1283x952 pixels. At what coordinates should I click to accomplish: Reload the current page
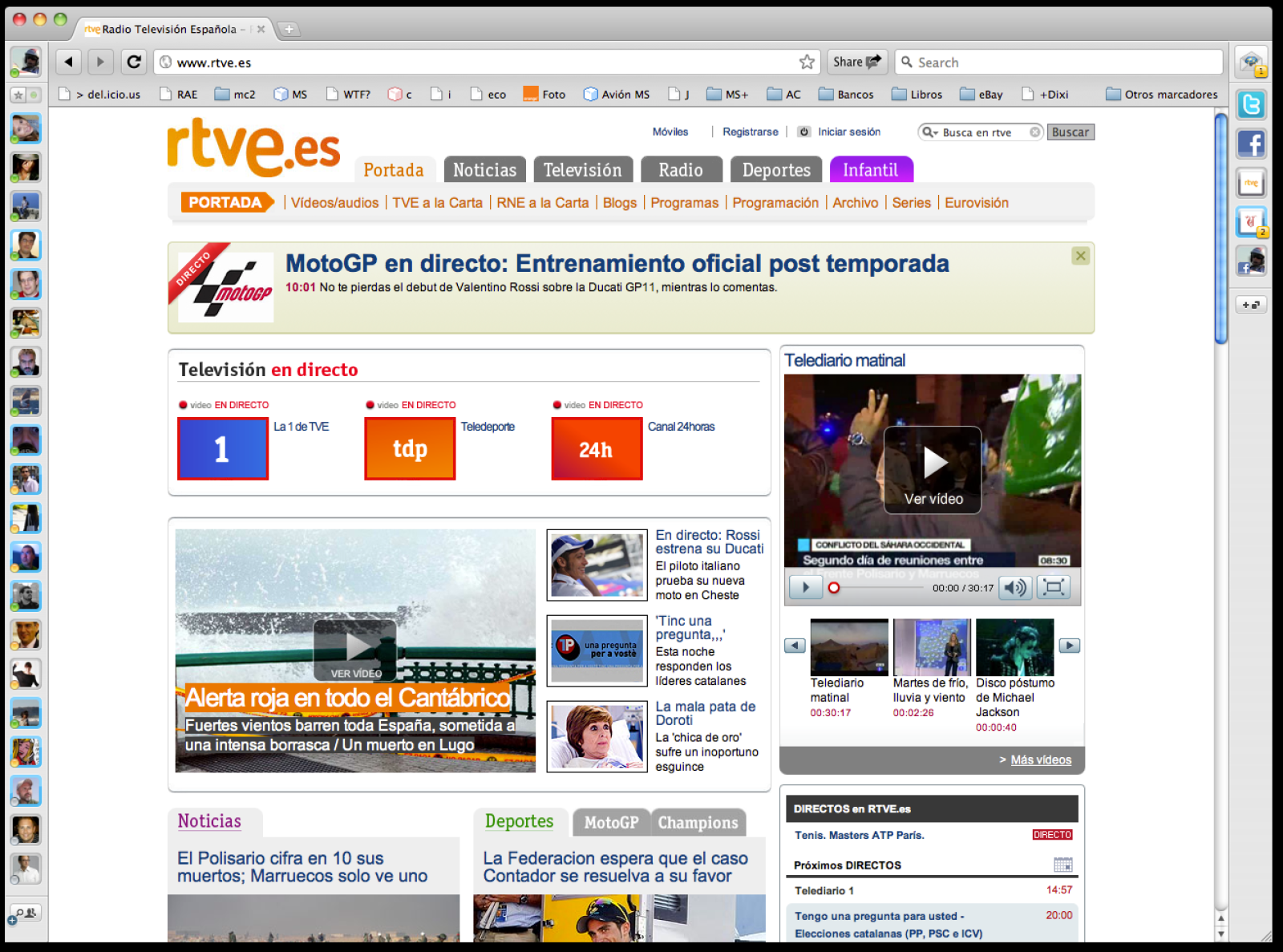pos(133,62)
